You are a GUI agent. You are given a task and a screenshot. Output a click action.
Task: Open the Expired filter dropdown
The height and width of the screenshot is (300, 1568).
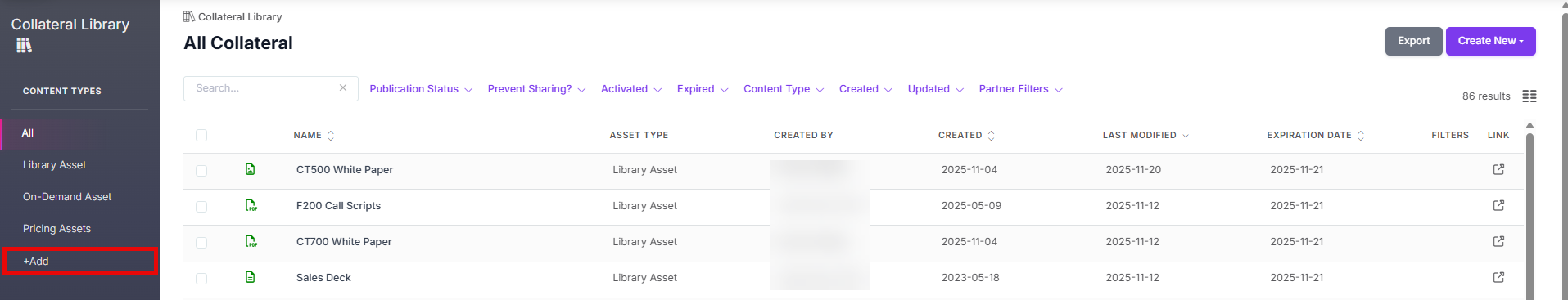click(703, 89)
